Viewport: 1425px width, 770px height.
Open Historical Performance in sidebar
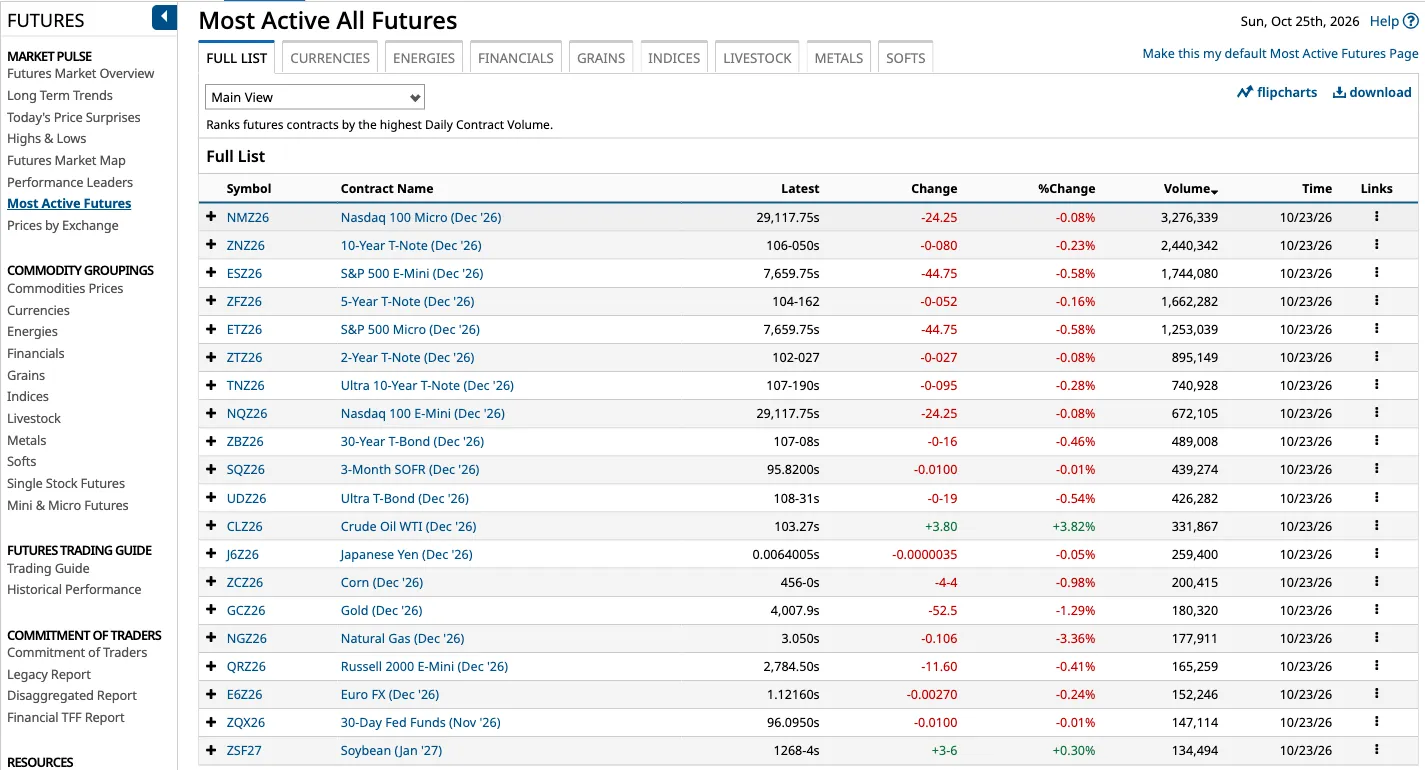(74, 589)
